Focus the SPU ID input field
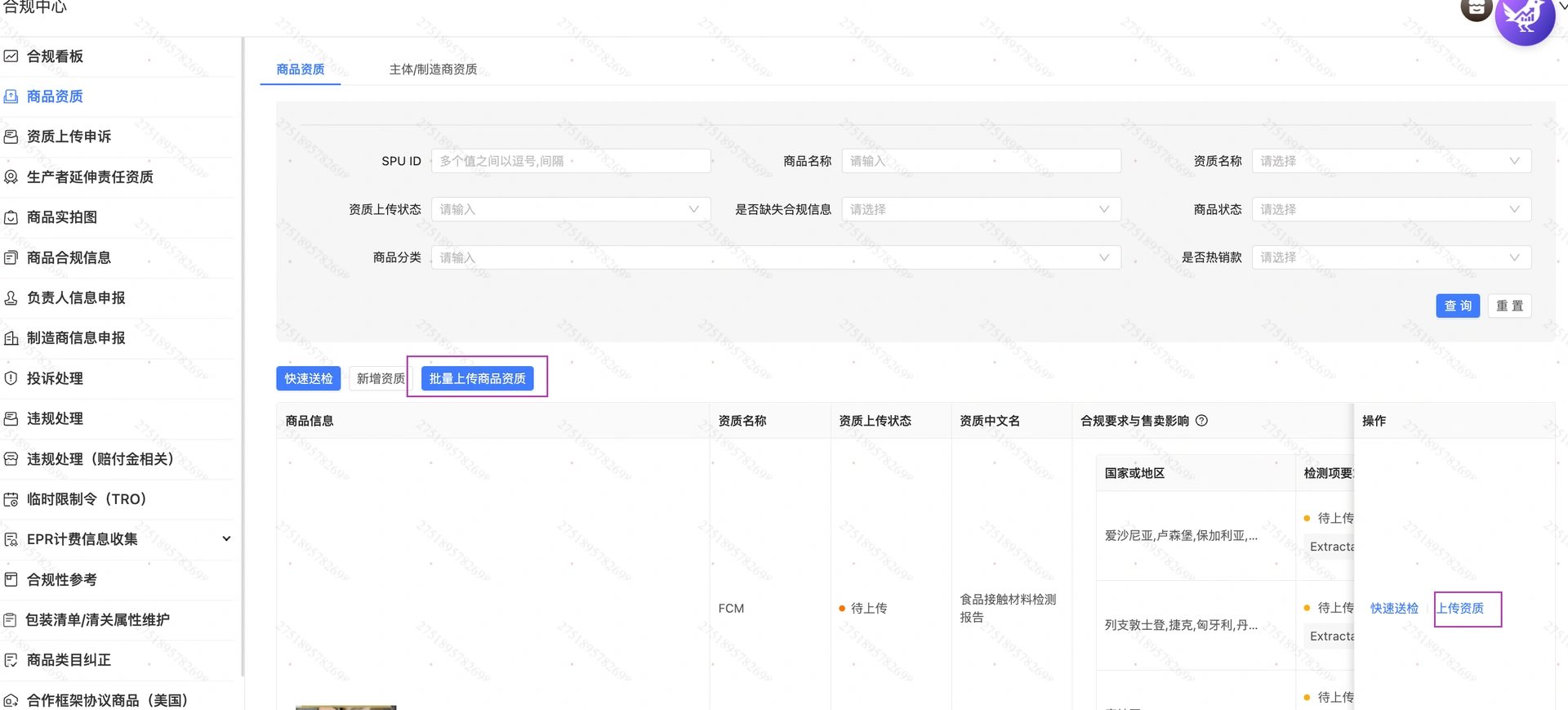The width and height of the screenshot is (1568, 710). (571, 161)
